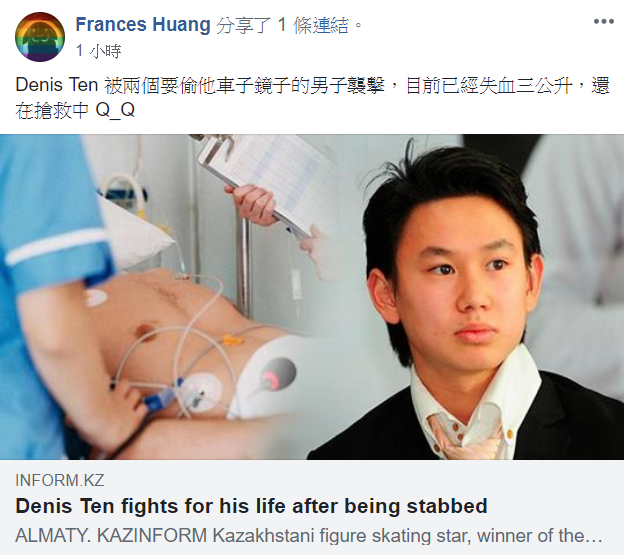Click the truncated '…' ending of description
Screen dimensions: 624x555
594,536
